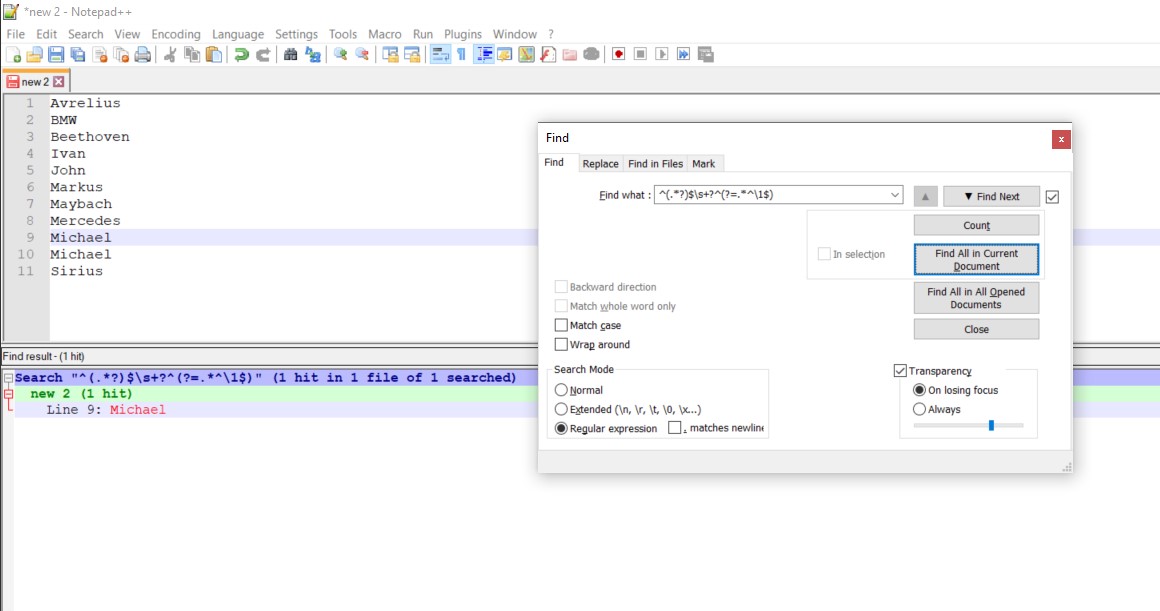The height and width of the screenshot is (611, 1160).
Task: Click Find All in All Opened Documents
Action: [977, 298]
